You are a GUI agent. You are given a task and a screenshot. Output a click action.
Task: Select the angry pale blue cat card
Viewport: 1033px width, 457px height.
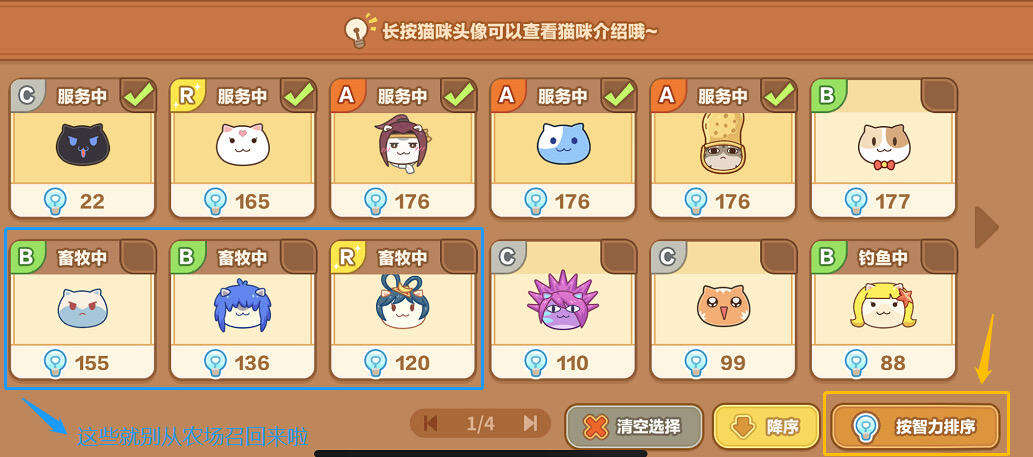(82, 309)
